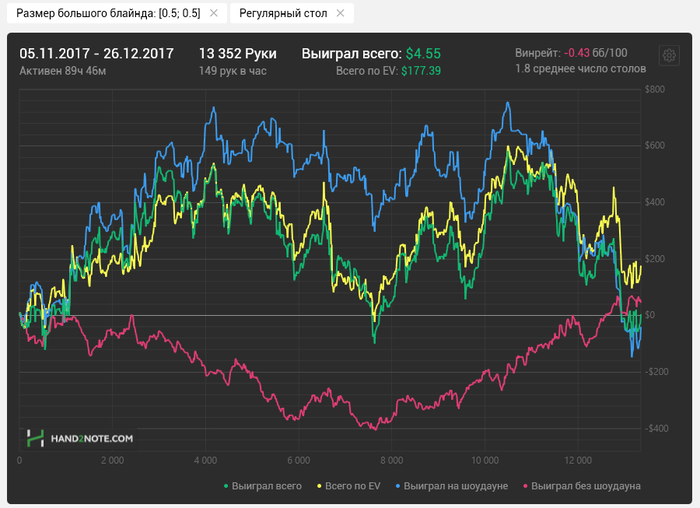Viewport: 700px width, 508px height.
Task: Click the Выиграл всего $4.55 total
Action: [371, 54]
